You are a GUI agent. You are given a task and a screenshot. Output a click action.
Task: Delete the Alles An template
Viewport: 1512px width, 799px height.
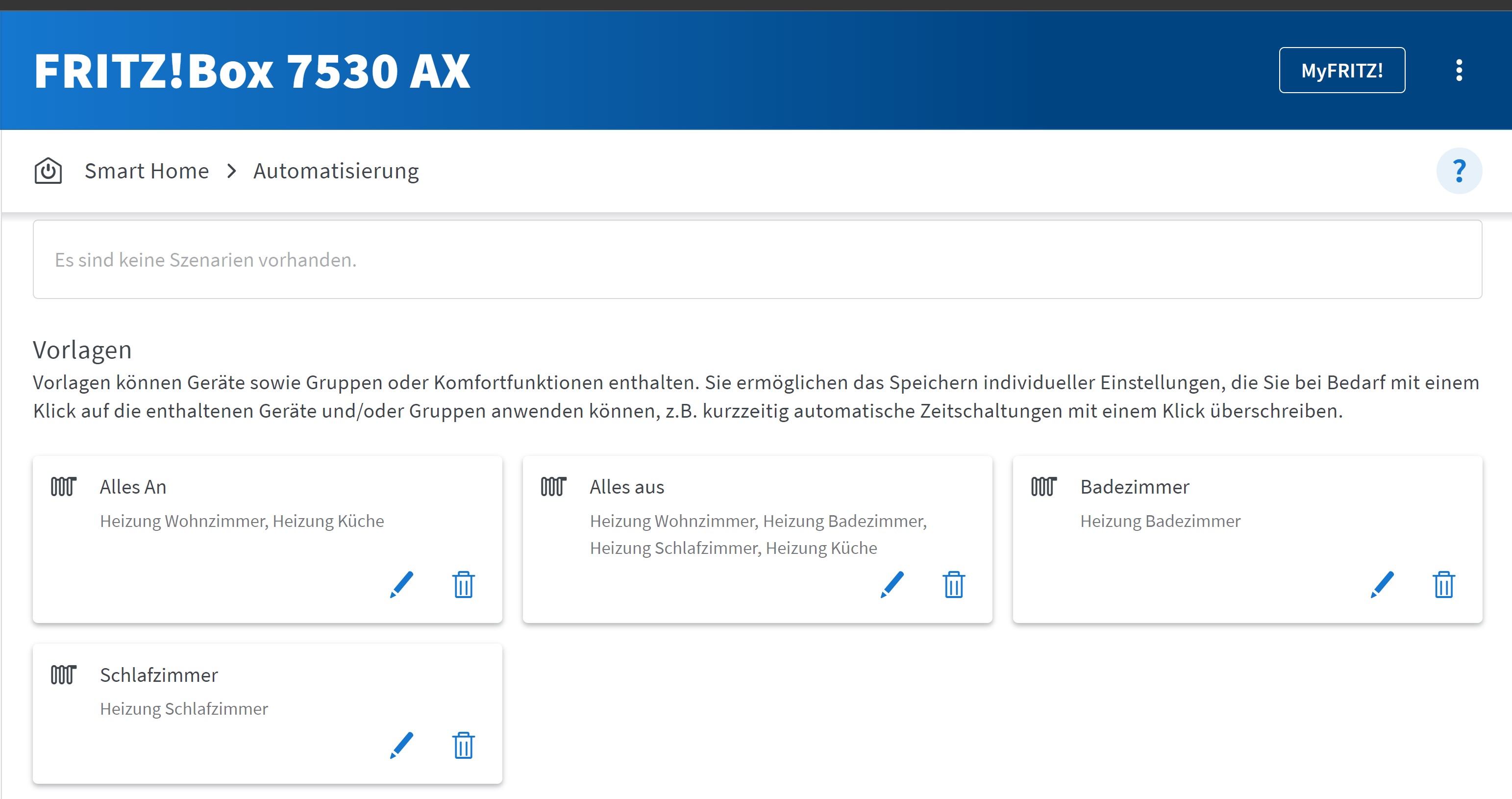click(x=464, y=584)
